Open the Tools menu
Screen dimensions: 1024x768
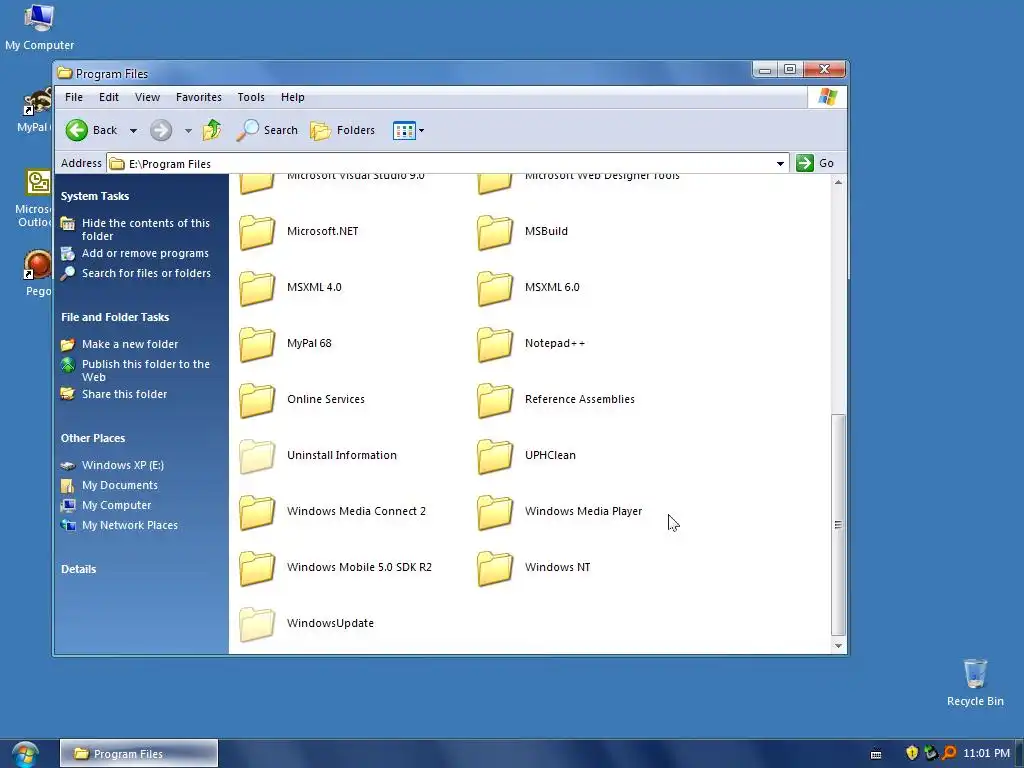251,97
